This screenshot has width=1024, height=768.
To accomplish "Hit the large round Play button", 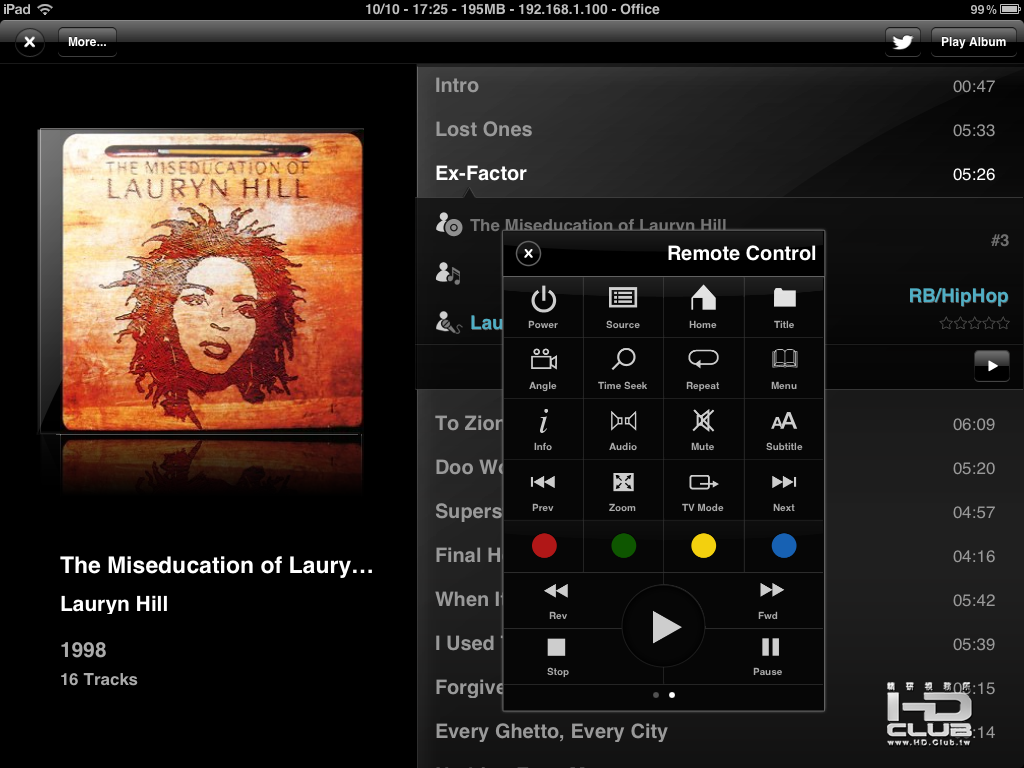I will (664, 627).
